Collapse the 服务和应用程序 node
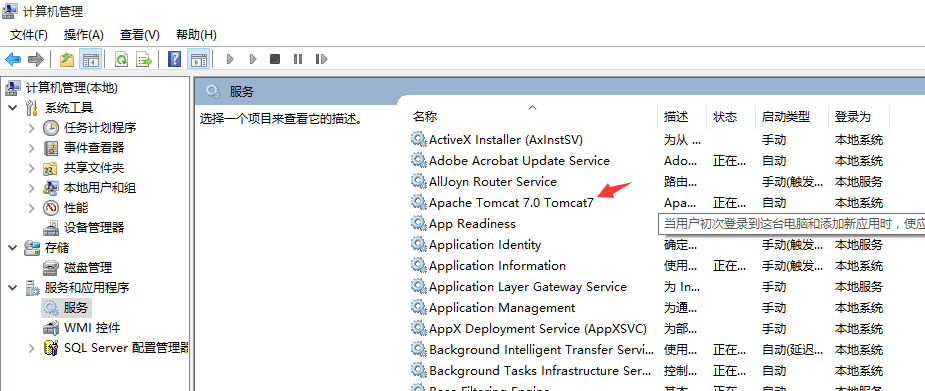This screenshot has width=925, height=391. (12, 288)
